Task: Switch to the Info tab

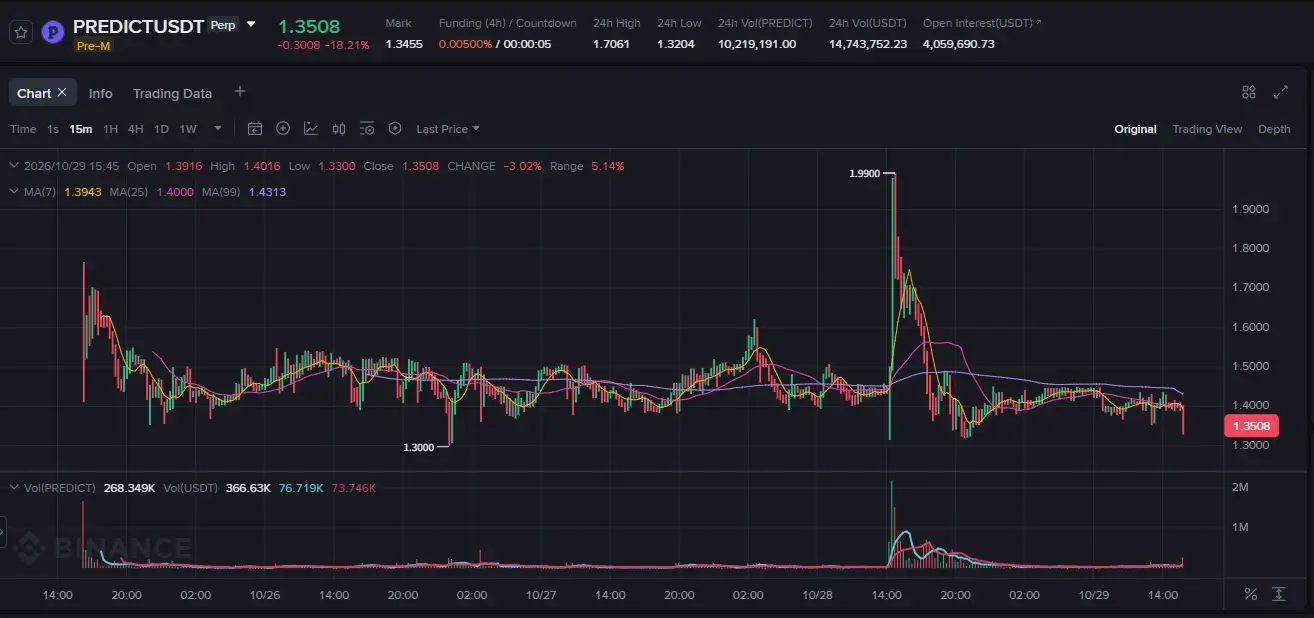Action: point(101,93)
